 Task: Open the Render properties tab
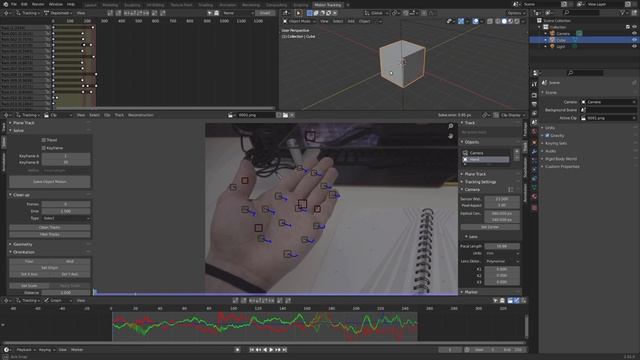coord(534,95)
